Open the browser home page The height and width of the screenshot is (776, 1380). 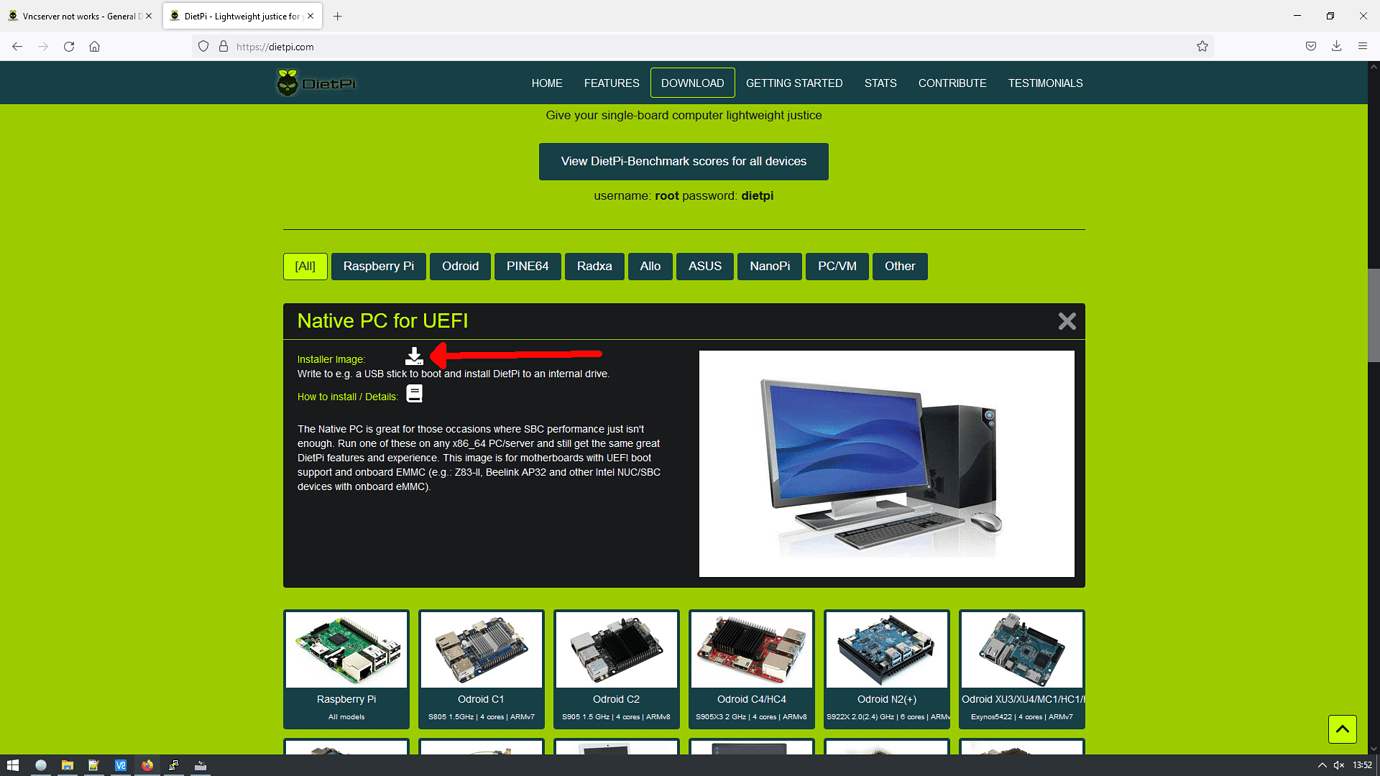[95, 46]
